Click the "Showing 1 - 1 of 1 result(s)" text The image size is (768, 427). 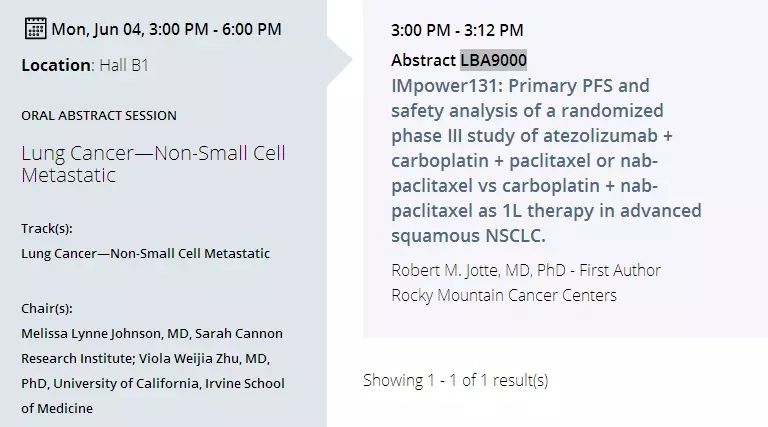coord(455,380)
